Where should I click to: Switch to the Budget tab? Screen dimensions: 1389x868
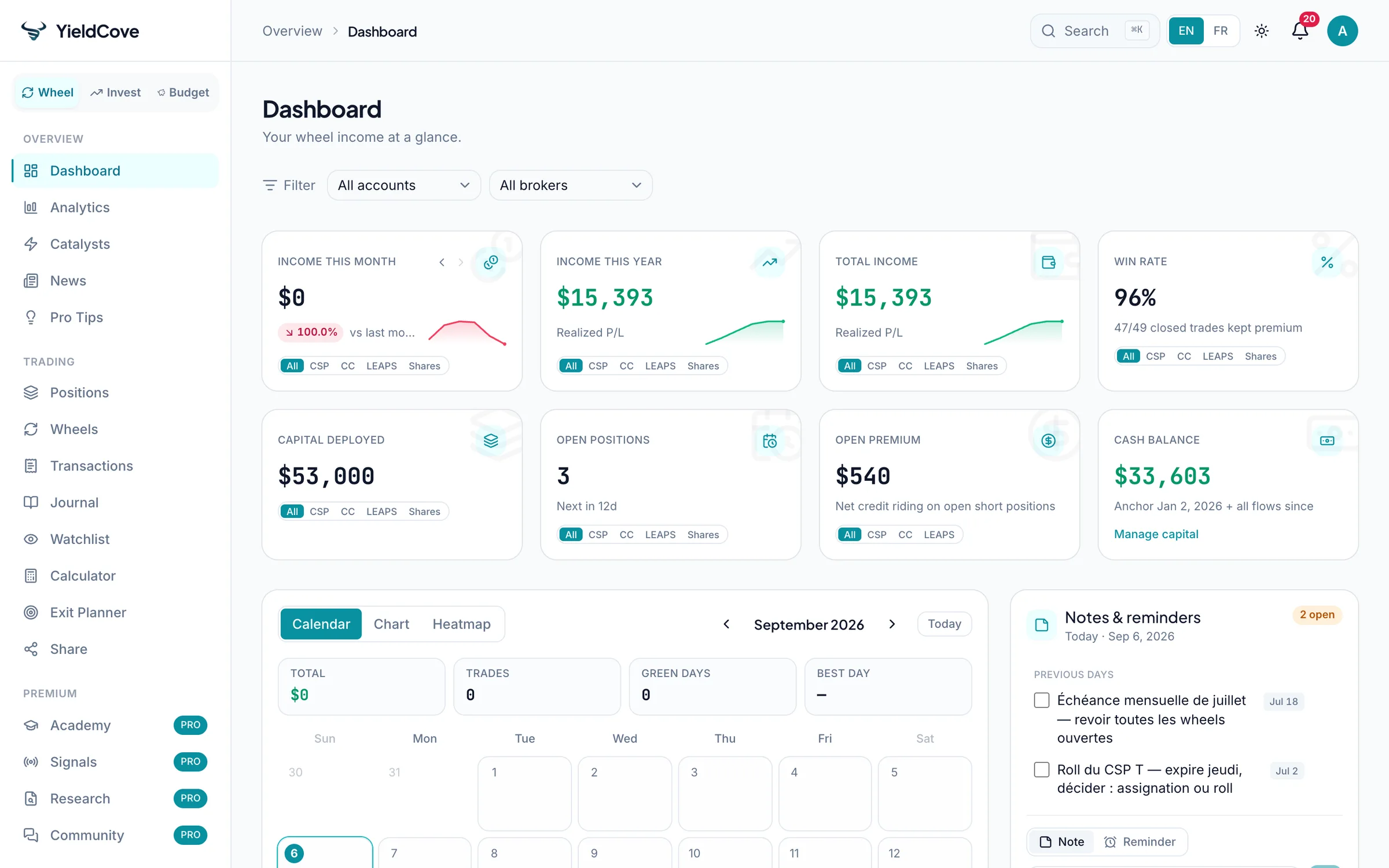tap(183, 93)
